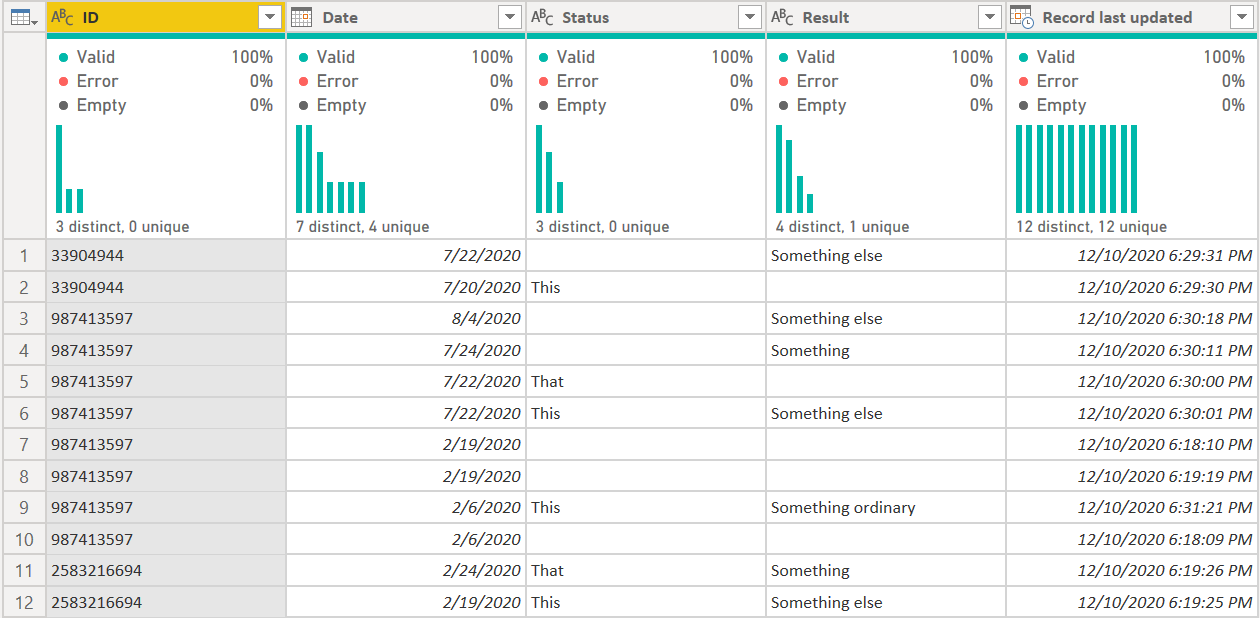Select the Result column header
Viewport: 1260px width, 618px height.
click(x=886, y=17)
